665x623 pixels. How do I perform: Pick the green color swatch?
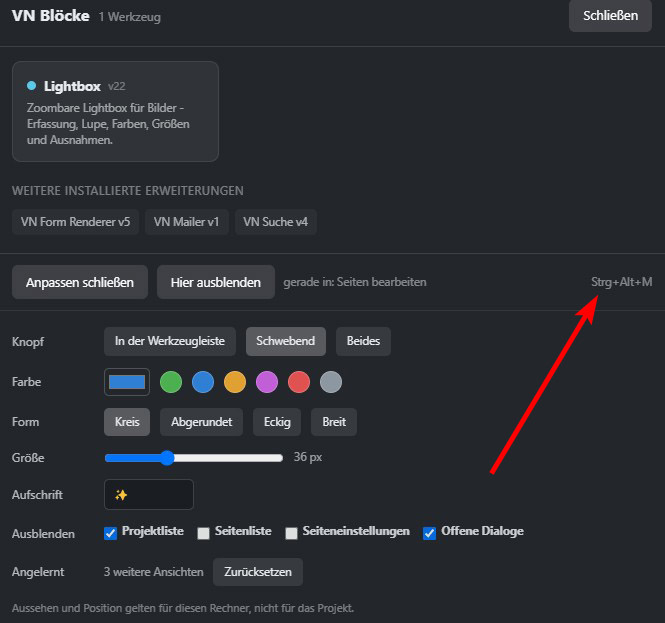coord(171,382)
